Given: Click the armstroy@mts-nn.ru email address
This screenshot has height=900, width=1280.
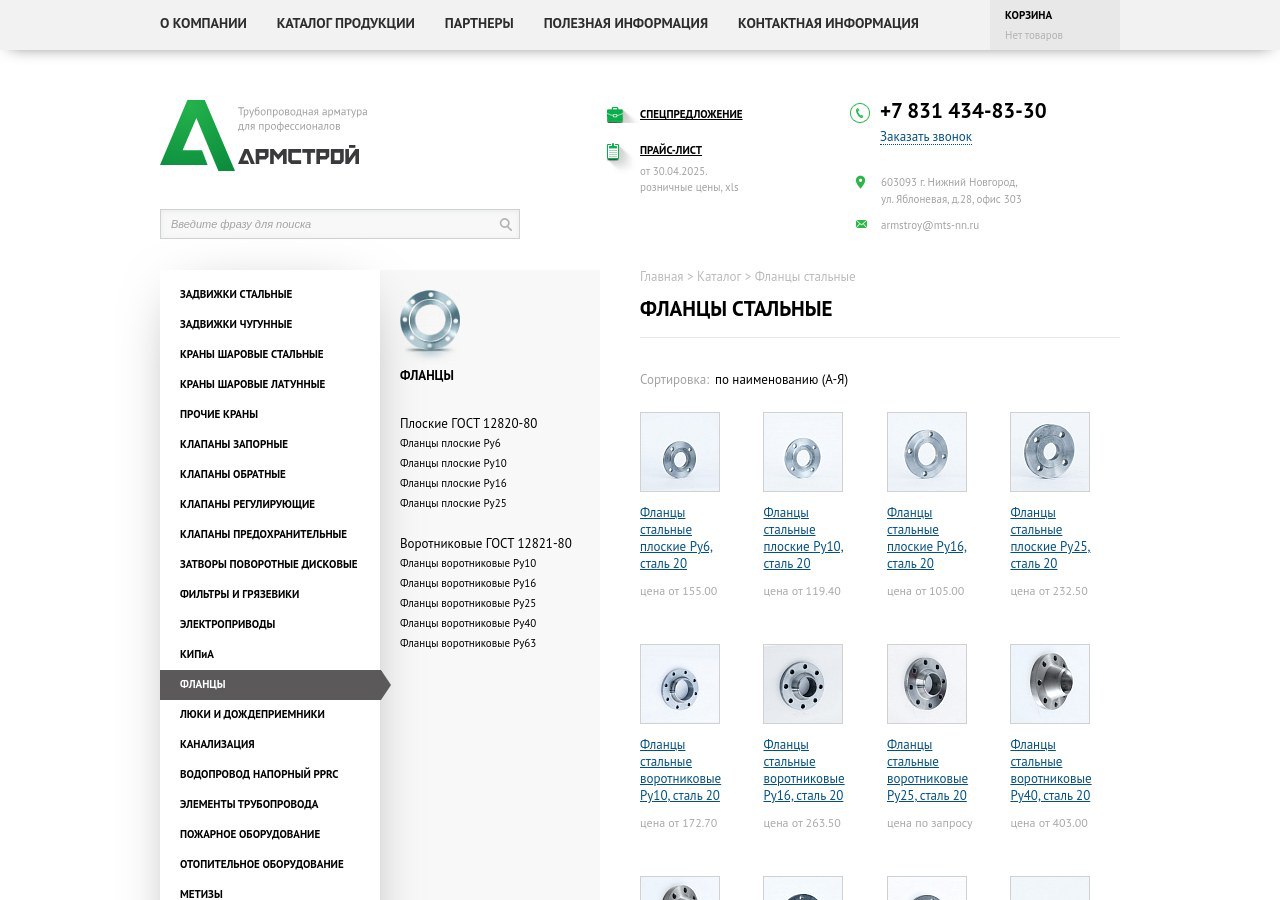Looking at the screenshot, I should click(x=930, y=225).
